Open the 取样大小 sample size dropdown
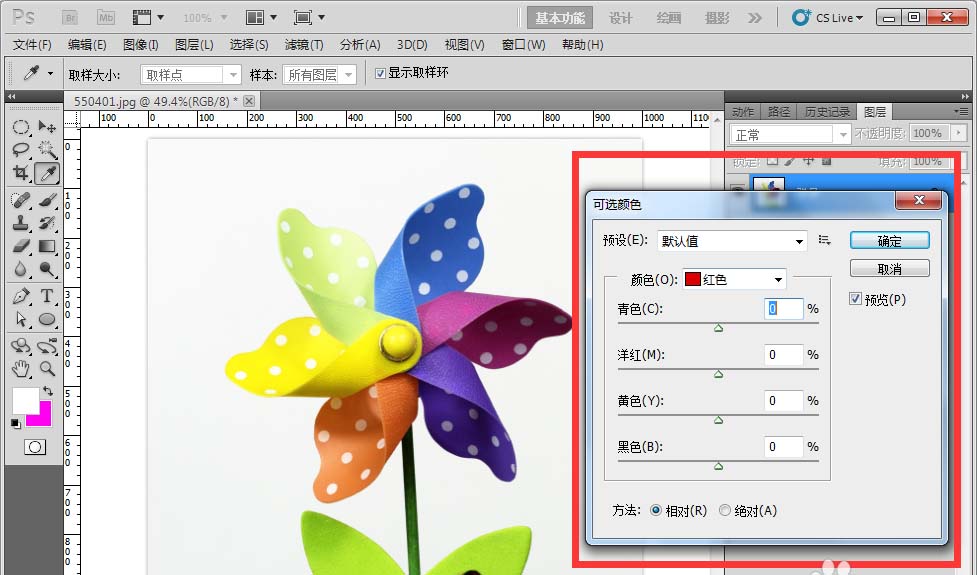977x575 pixels. coord(190,74)
